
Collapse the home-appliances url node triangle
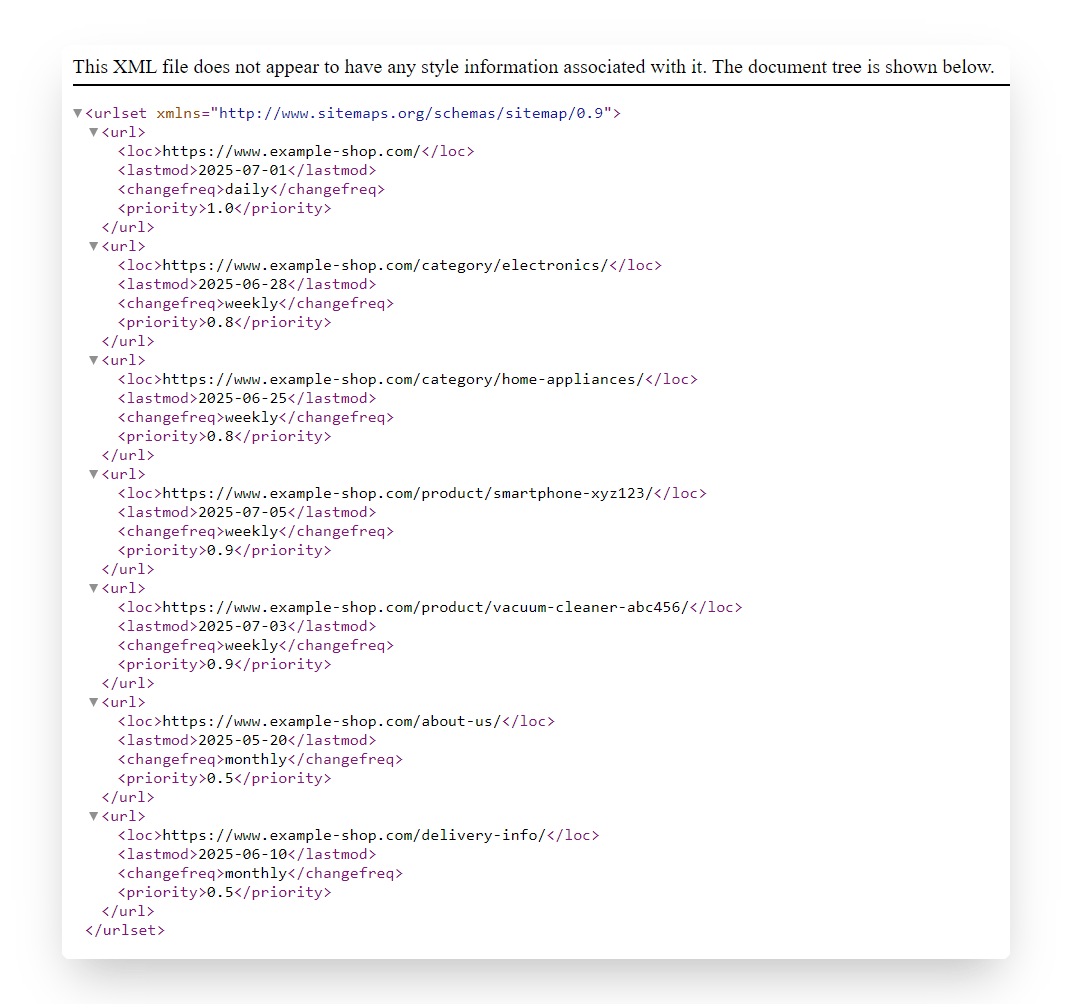coord(94,360)
